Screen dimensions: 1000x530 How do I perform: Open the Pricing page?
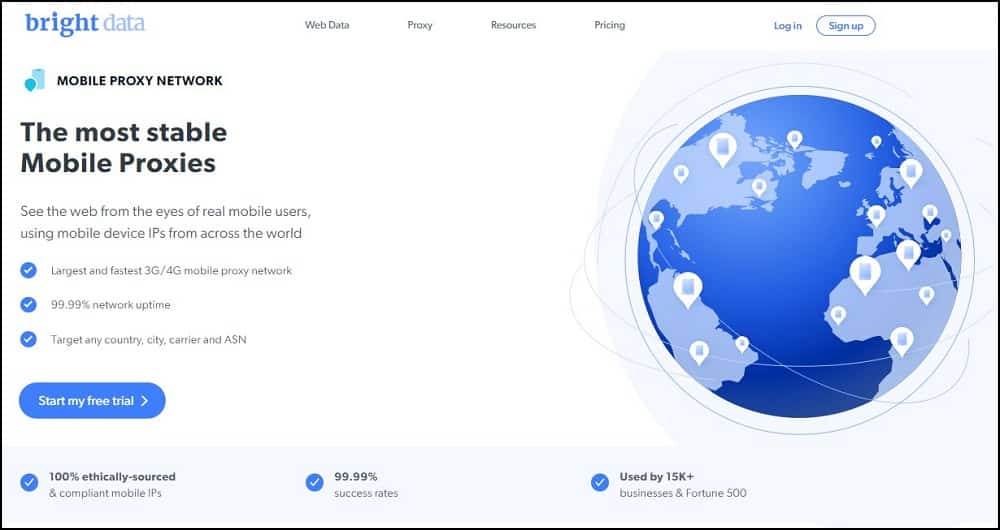(x=609, y=25)
